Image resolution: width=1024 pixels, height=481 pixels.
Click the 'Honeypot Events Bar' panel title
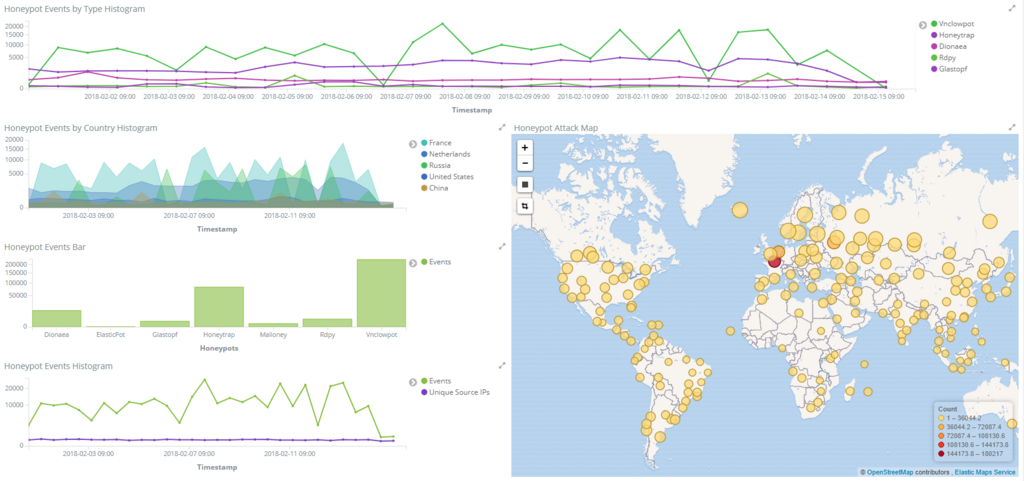tap(45, 247)
